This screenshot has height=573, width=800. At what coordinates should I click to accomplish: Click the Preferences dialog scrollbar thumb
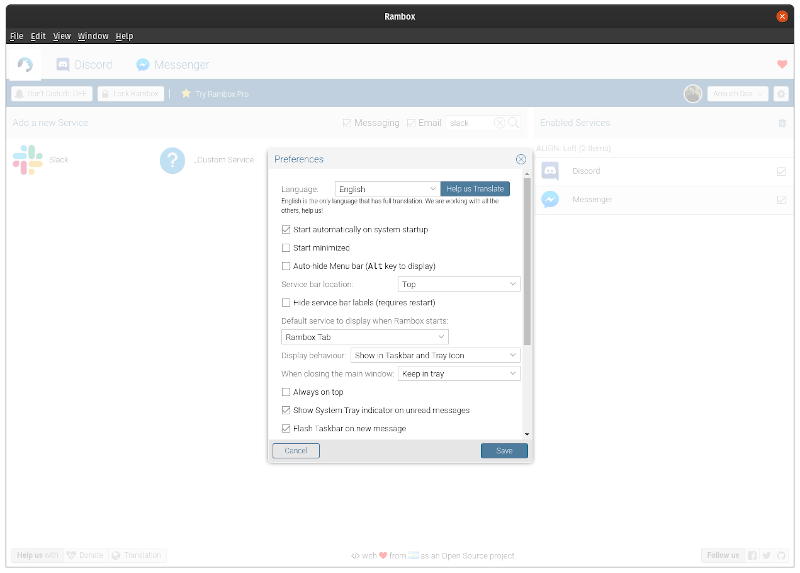[x=527, y=261]
